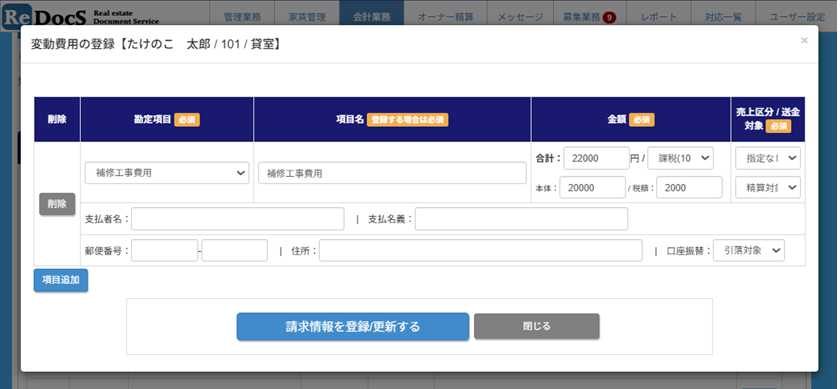Click the first 郵便番号 field

point(164,250)
